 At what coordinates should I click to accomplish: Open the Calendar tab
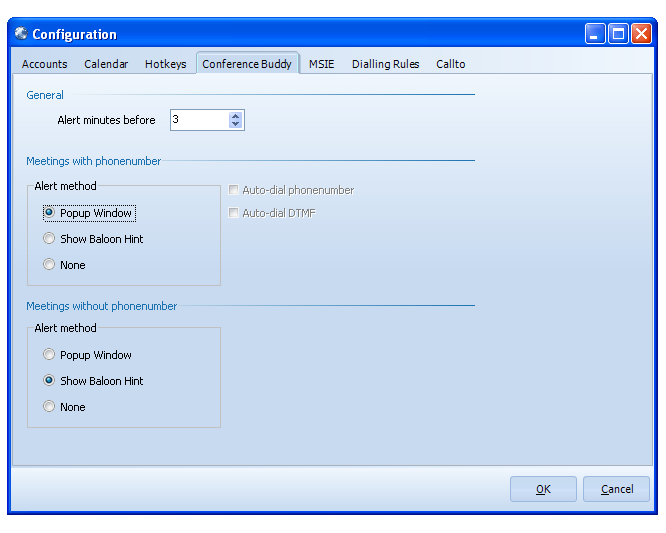pos(106,64)
